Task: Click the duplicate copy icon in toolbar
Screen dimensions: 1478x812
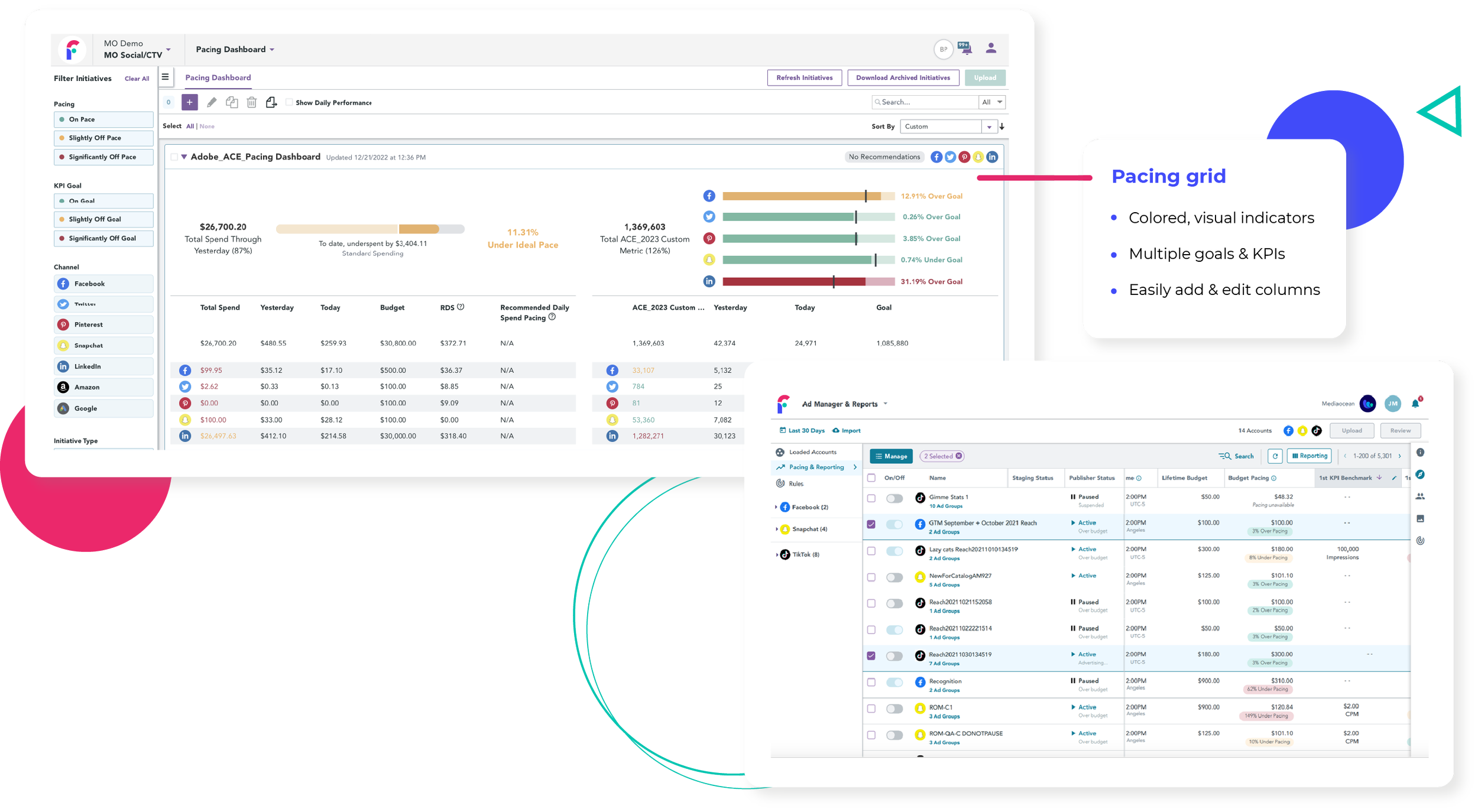Action: (232, 102)
